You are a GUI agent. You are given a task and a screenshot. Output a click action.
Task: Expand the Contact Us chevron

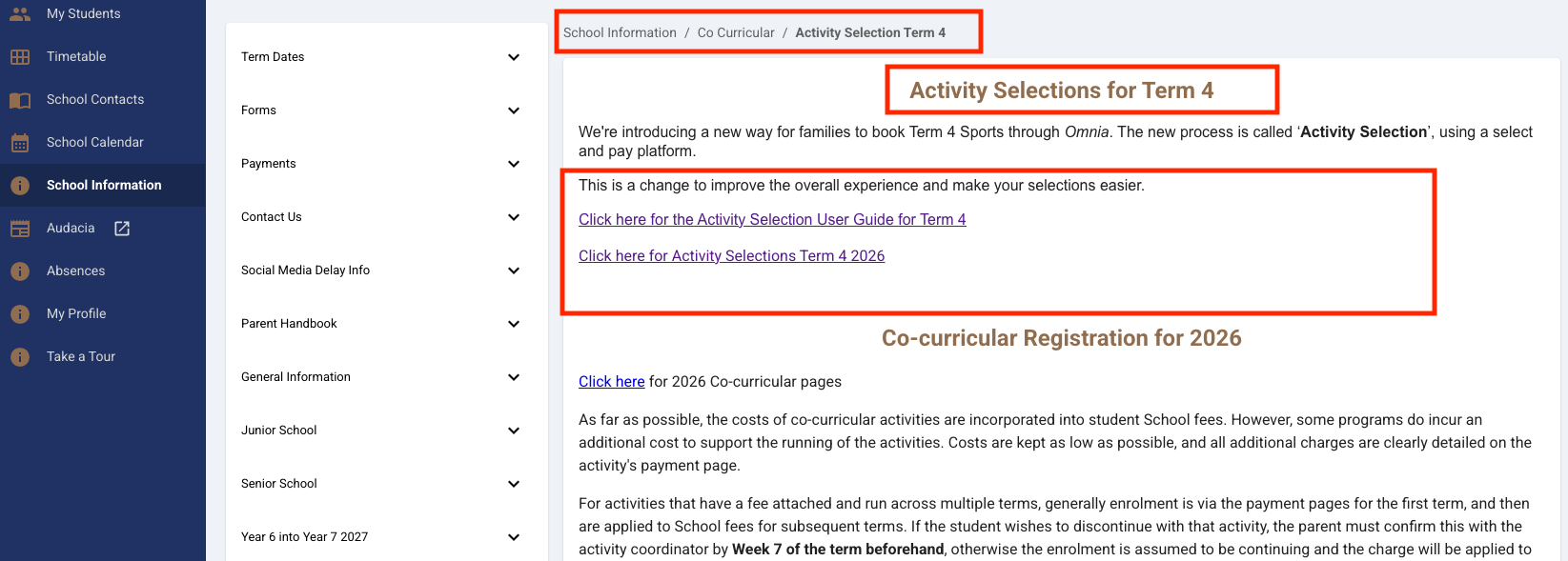[x=514, y=217]
